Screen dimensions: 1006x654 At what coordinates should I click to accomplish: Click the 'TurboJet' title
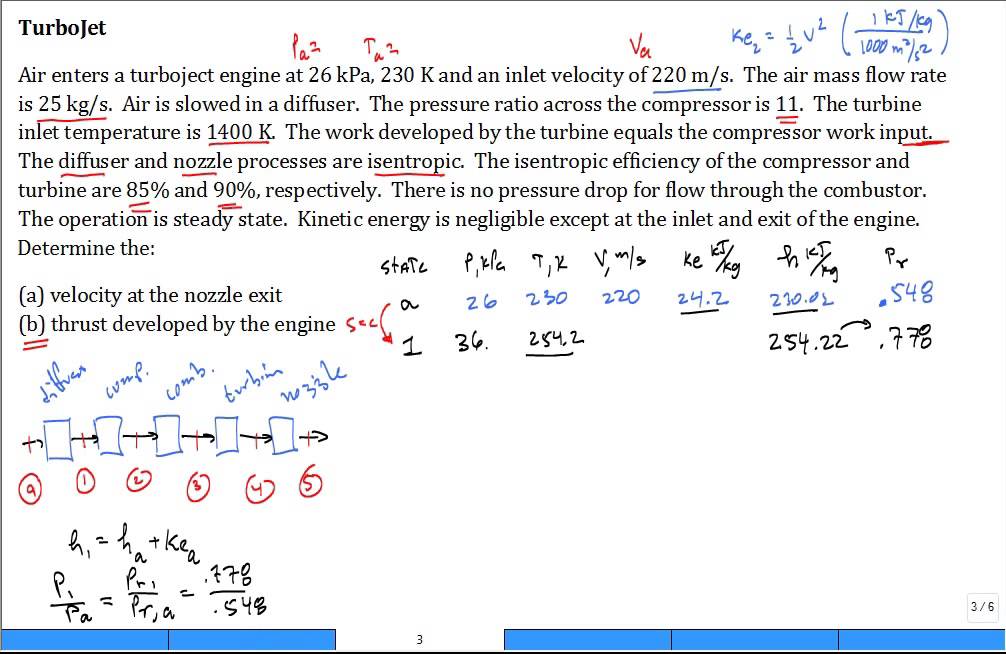pos(62,28)
